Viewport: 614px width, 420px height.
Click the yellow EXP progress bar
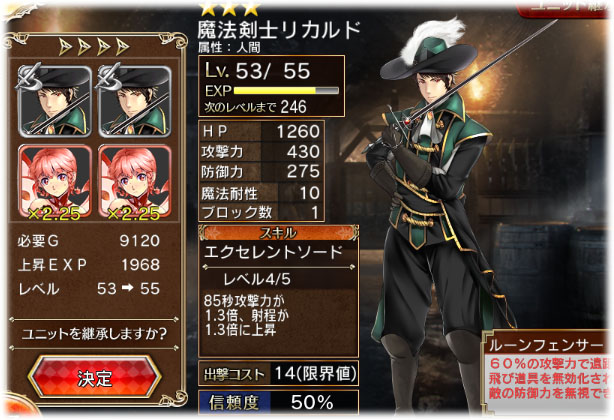point(286,91)
